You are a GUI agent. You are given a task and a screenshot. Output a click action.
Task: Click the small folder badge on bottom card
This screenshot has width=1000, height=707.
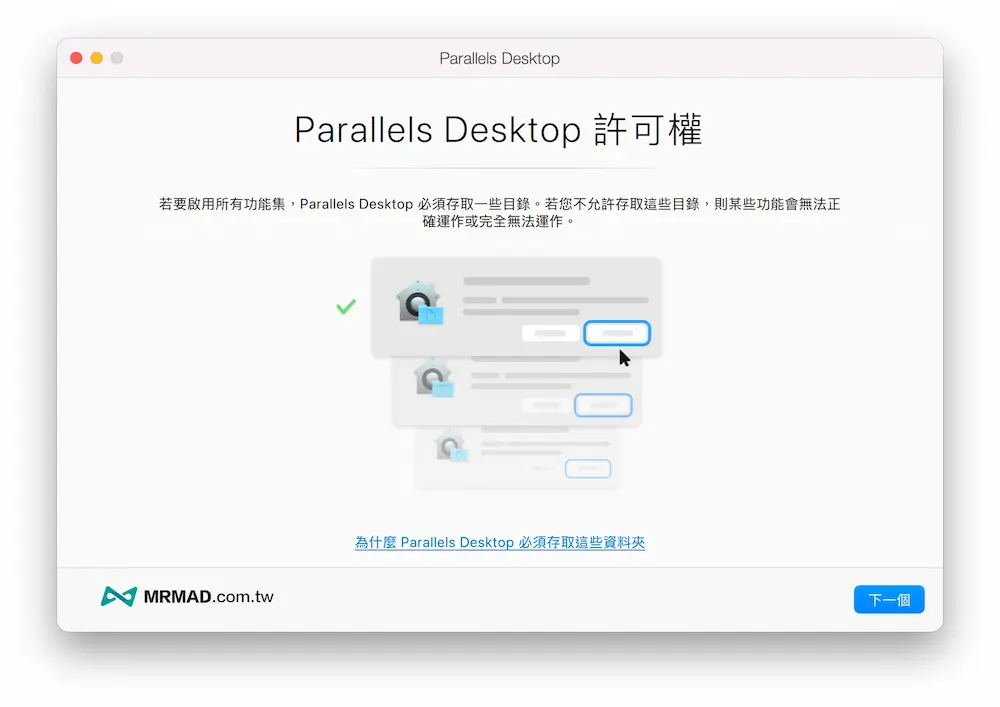[x=462, y=456]
